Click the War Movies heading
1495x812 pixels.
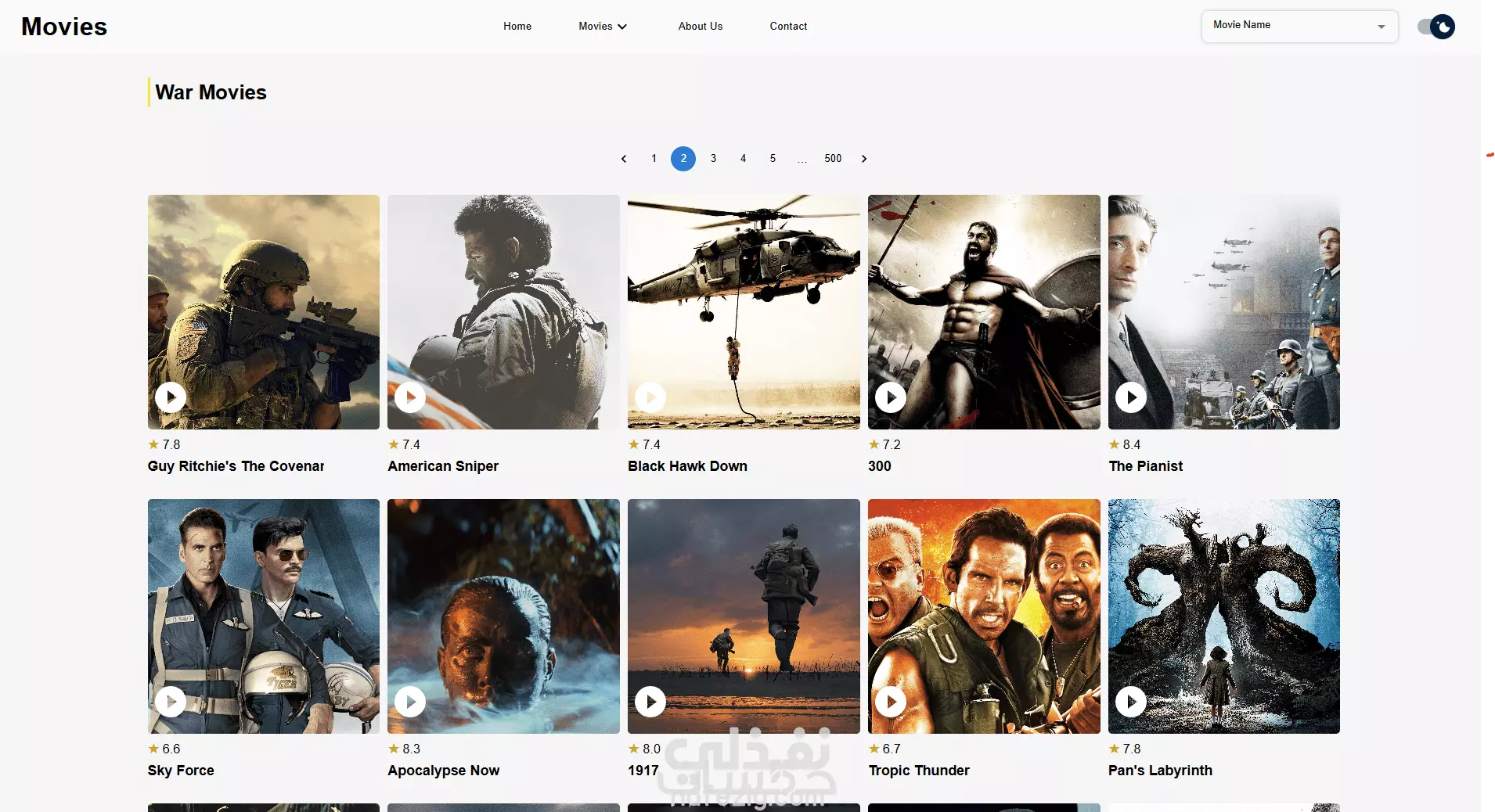(211, 92)
